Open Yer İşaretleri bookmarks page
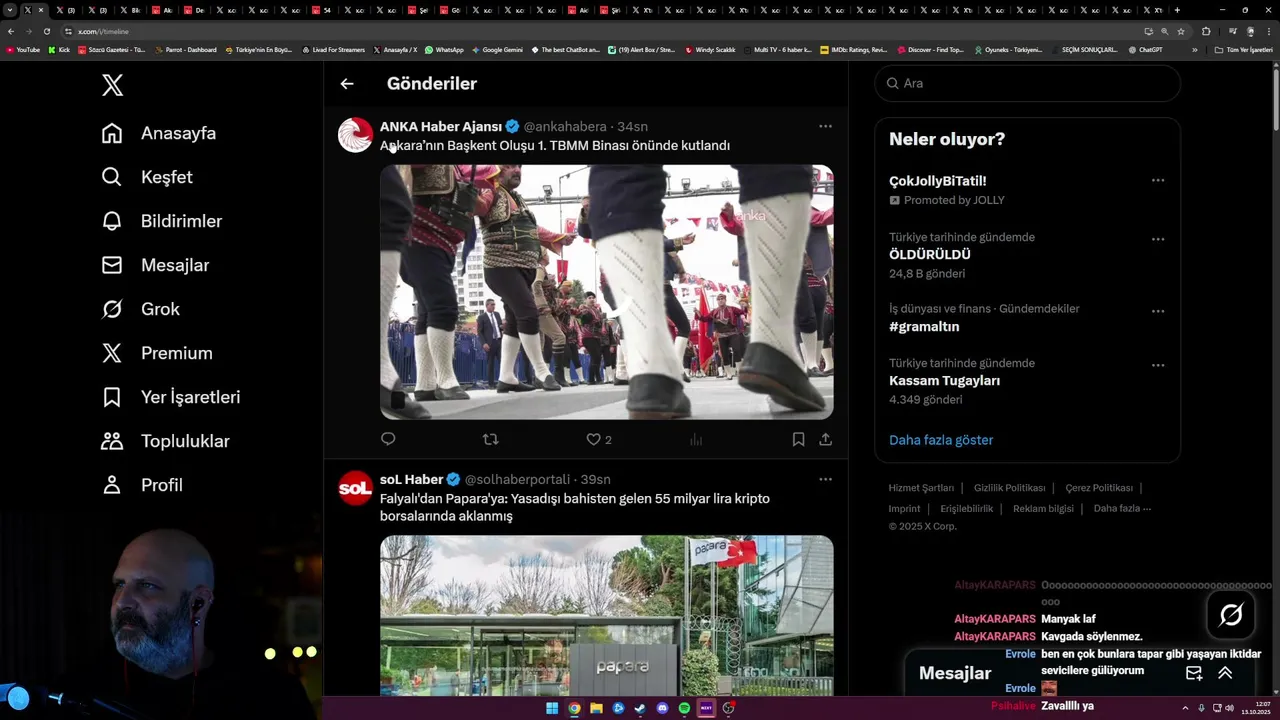Viewport: 1280px width, 720px height. point(171,397)
